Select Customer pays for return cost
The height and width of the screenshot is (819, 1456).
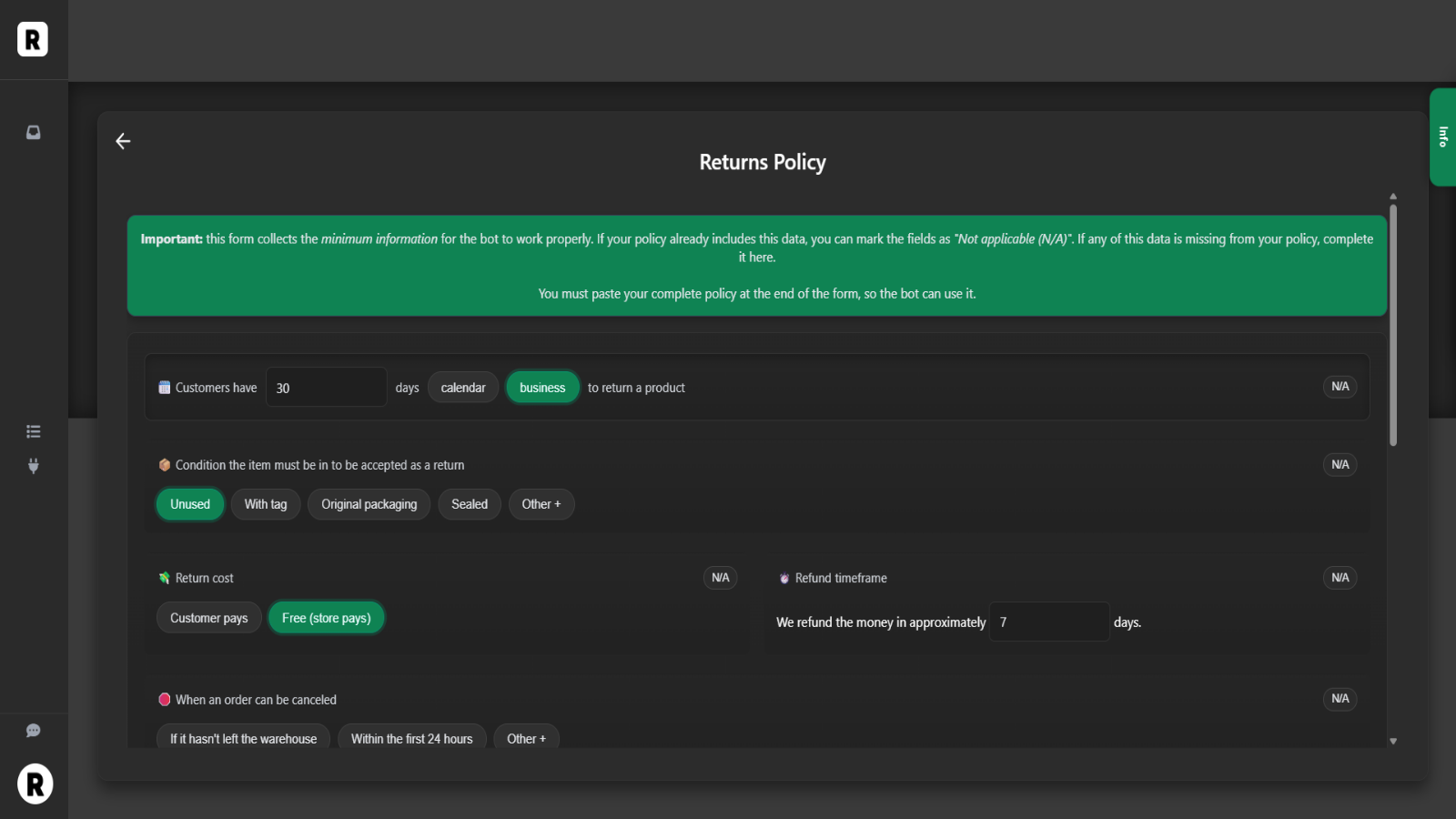point(208,617)
